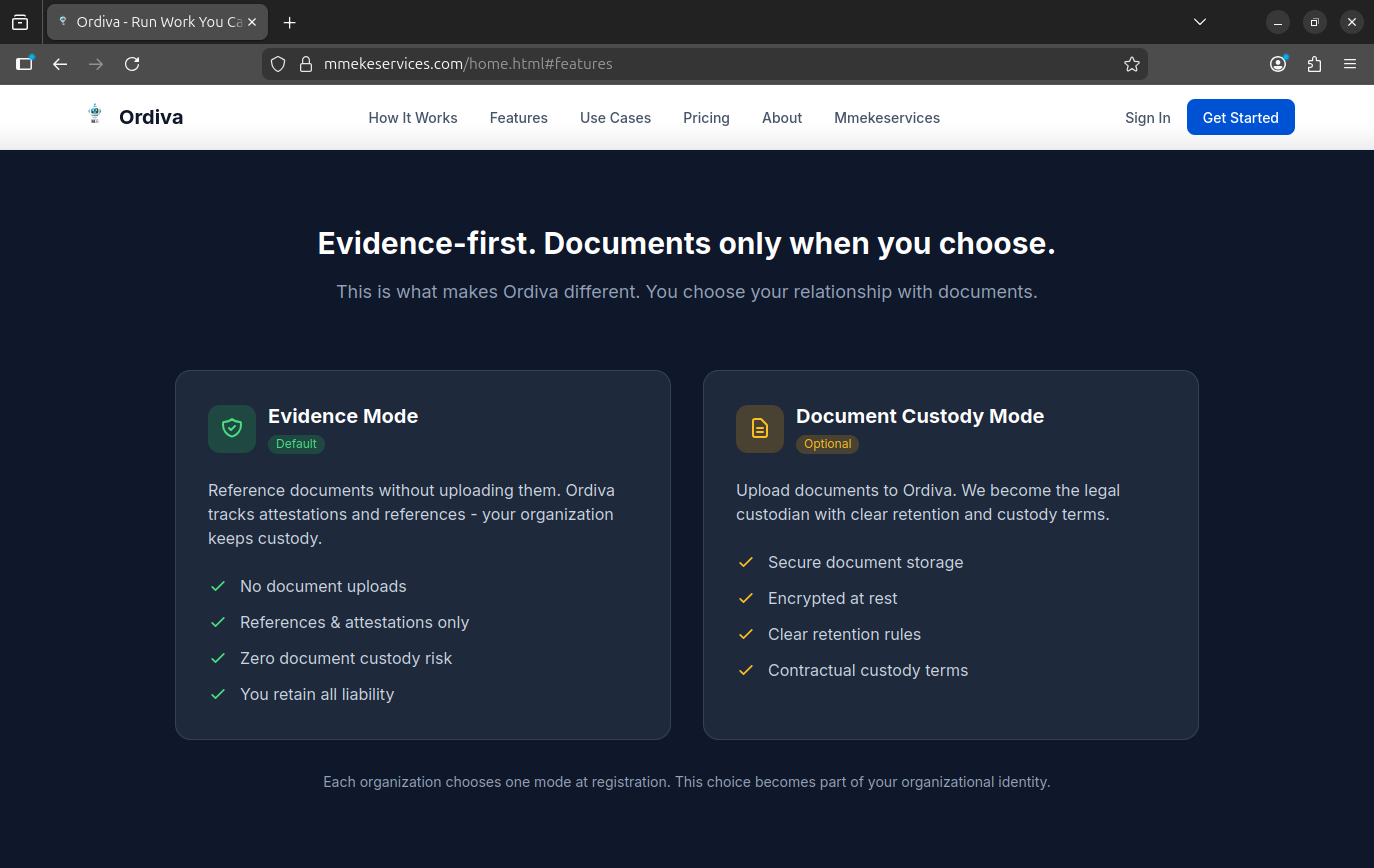
Task: Click the Evidence Mode card heading
Action: click(343, 416)
